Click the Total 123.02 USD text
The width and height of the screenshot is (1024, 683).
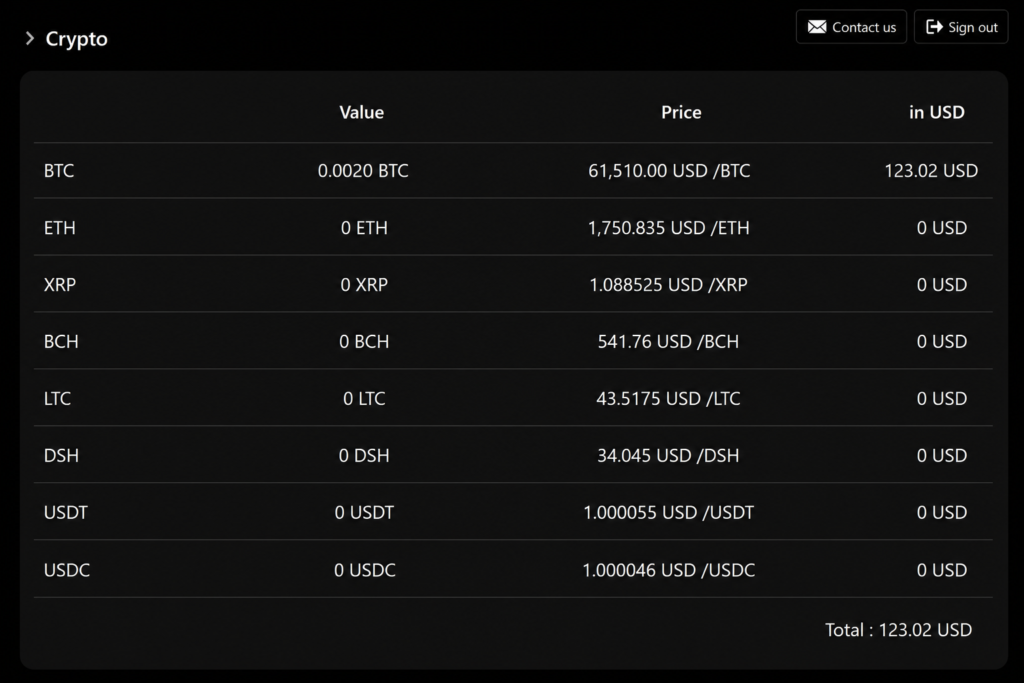898,630
